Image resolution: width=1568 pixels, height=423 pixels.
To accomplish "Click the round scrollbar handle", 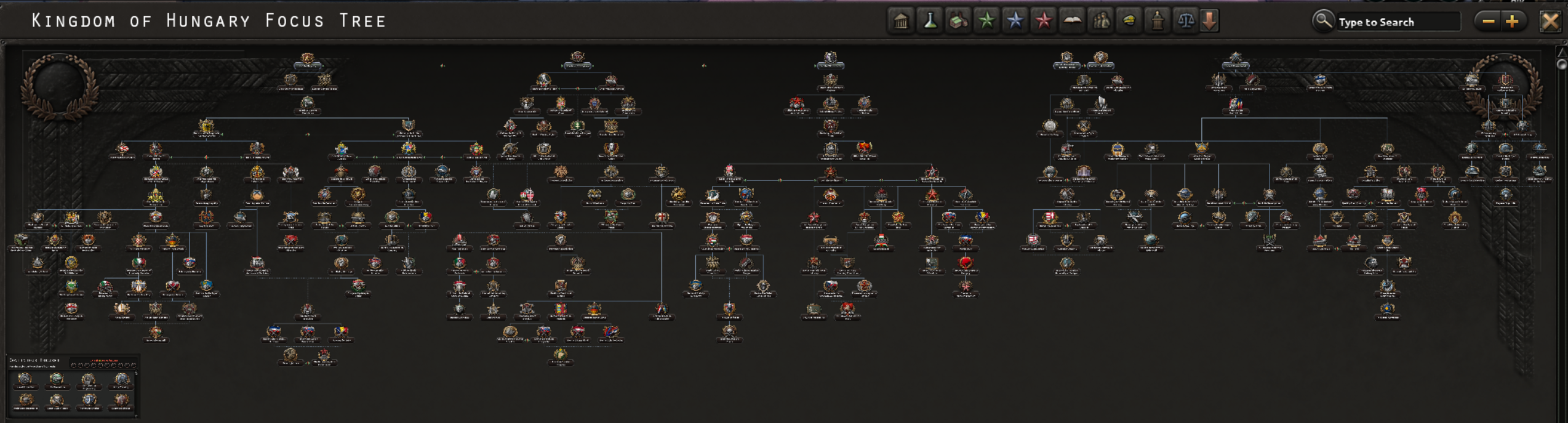I will pyautogui.click(x=1562, y=64).
